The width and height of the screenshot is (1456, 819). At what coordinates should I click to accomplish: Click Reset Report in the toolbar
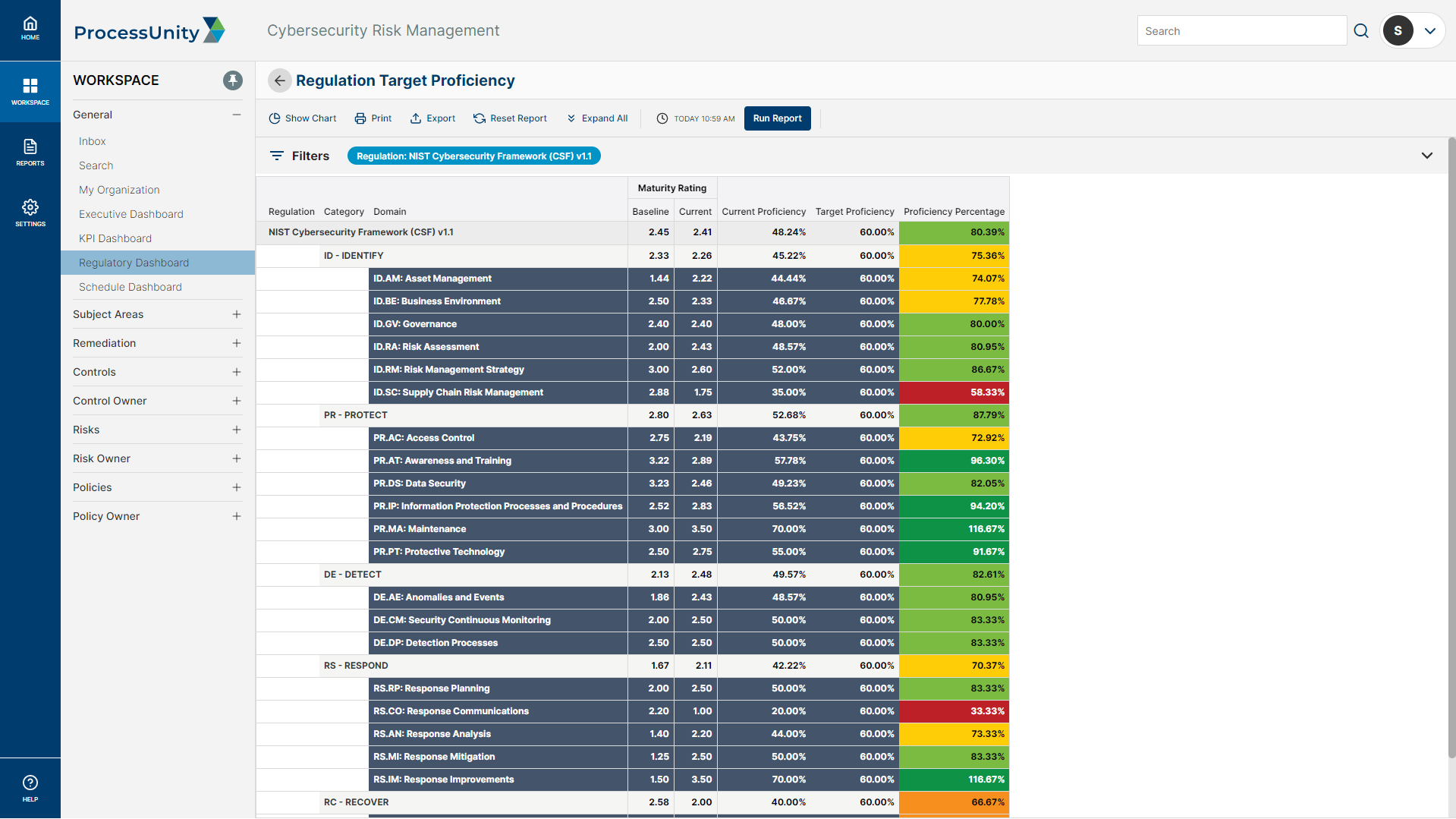coord(510,118)
